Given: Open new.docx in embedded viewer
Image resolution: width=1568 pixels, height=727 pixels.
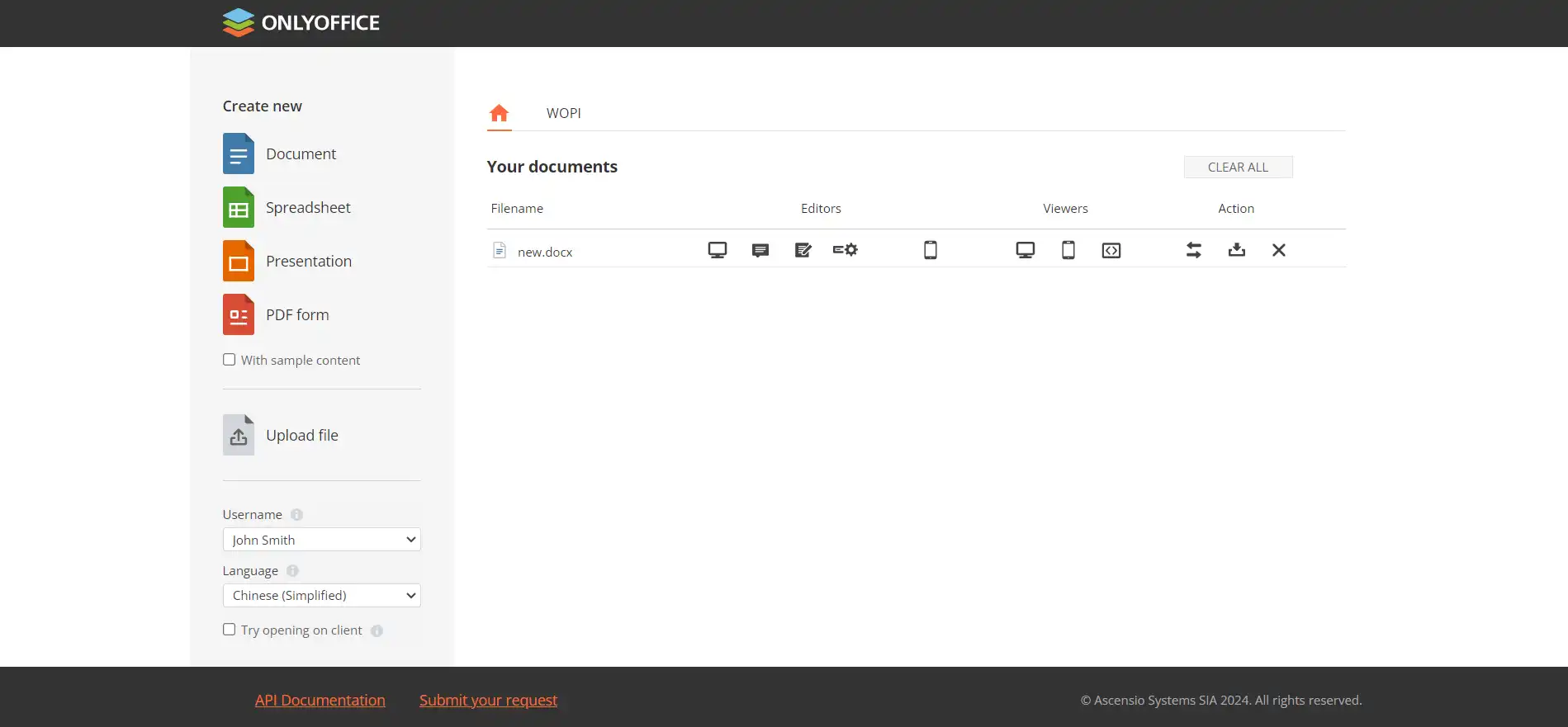Looking at the screenshot, I should (1111, 250).
